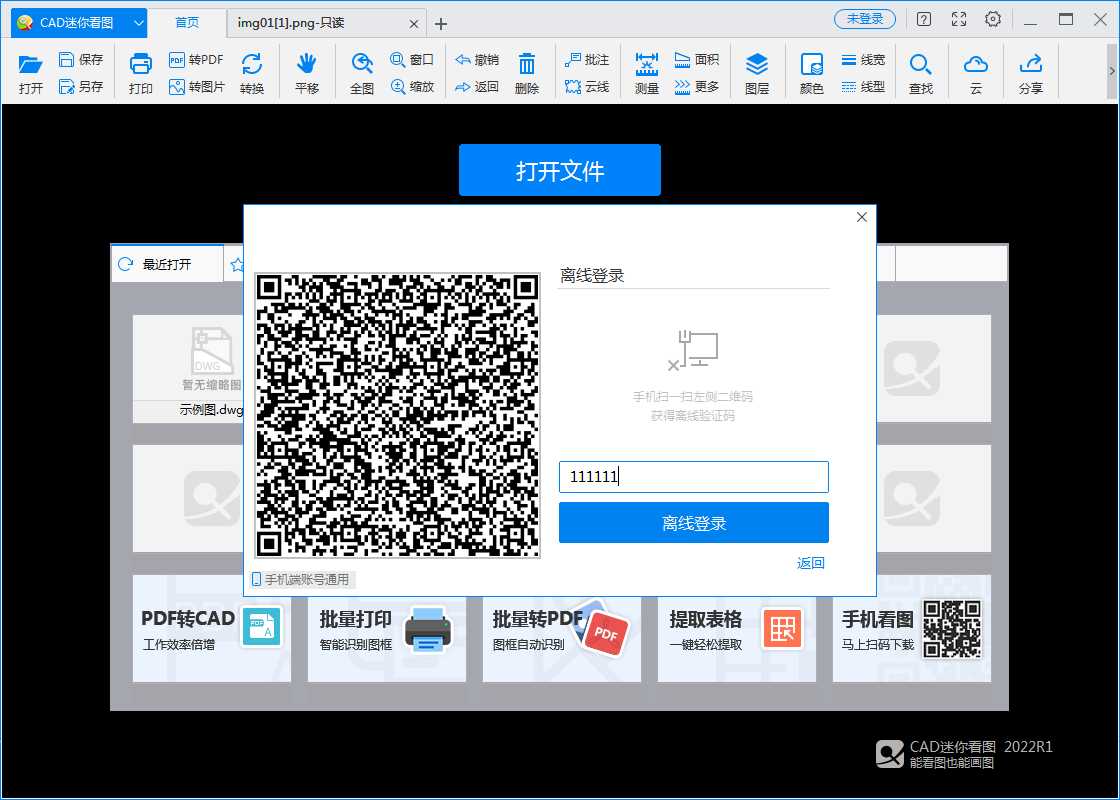
Task: Click the 查找 search icon
Action: [921, 74]
